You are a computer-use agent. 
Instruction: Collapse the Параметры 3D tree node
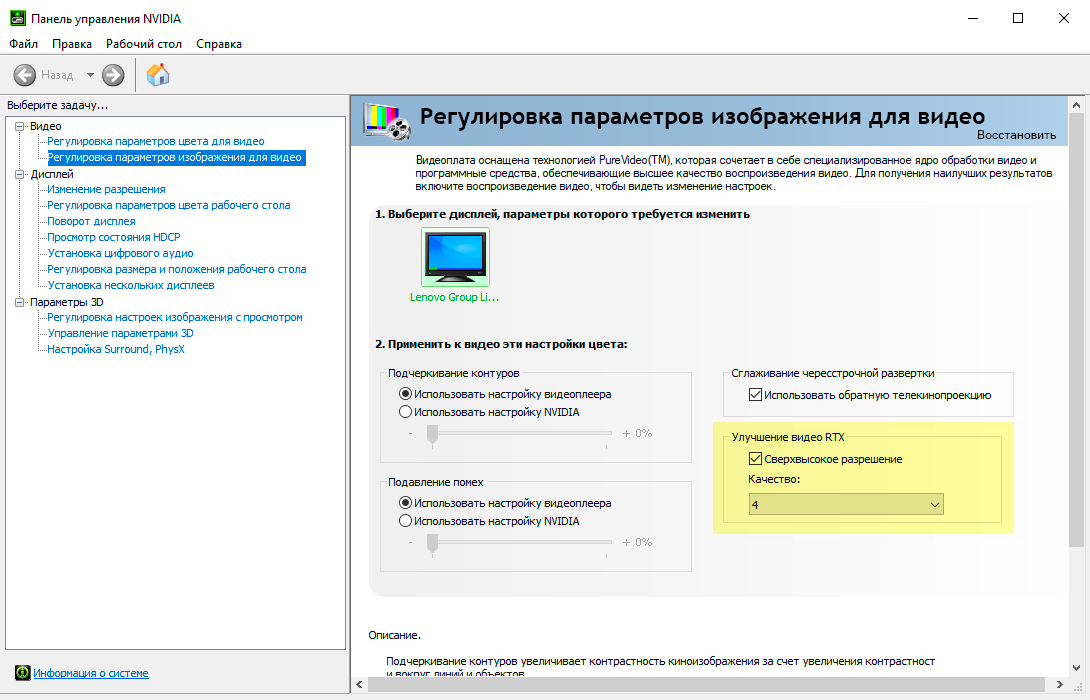pyautogui.click(x=19, y=302)
